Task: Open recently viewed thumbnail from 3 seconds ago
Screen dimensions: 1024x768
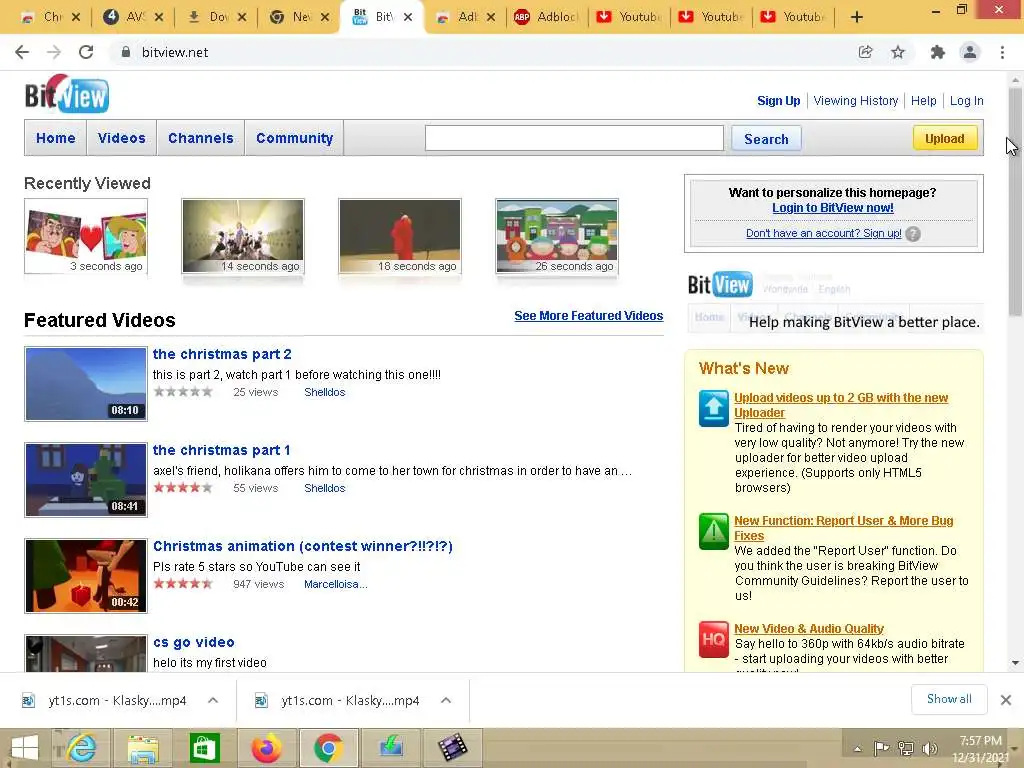Action: (86, 236)
